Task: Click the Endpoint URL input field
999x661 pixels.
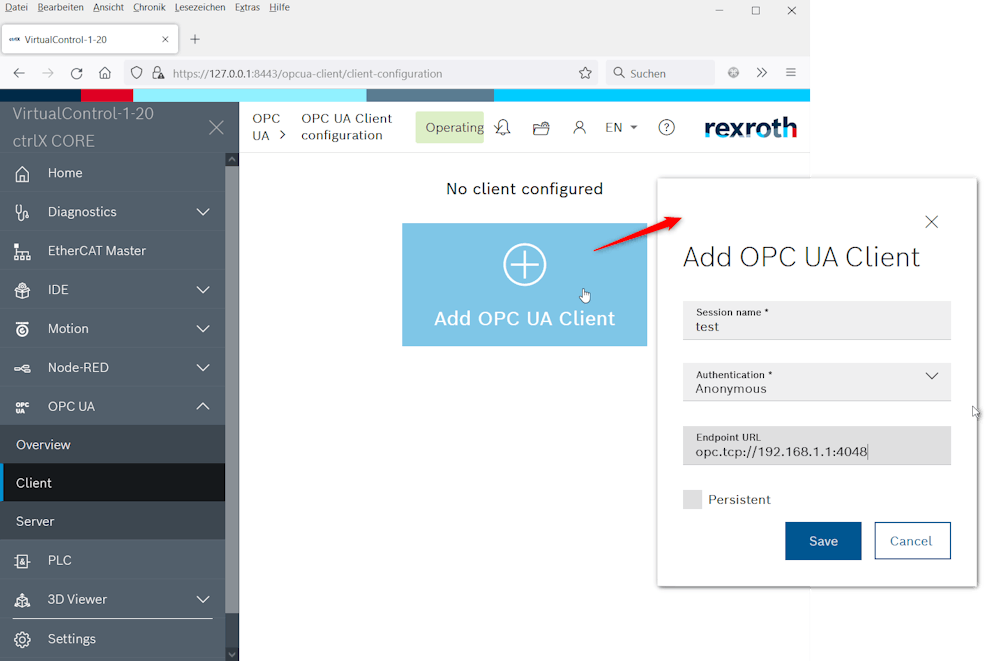Action: click(x=816, y=451)
